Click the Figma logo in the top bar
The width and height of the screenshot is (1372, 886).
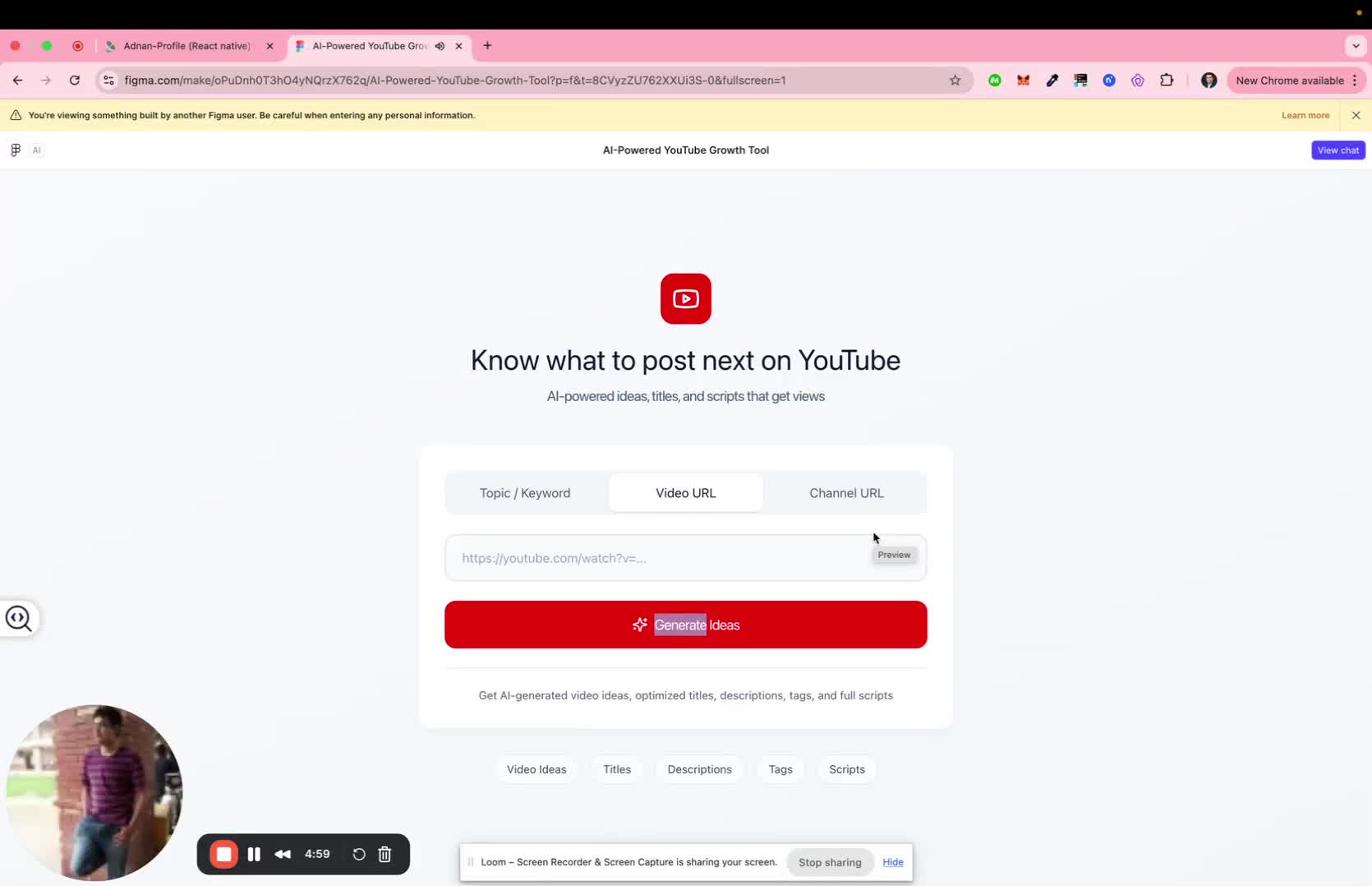pos(16,150)
